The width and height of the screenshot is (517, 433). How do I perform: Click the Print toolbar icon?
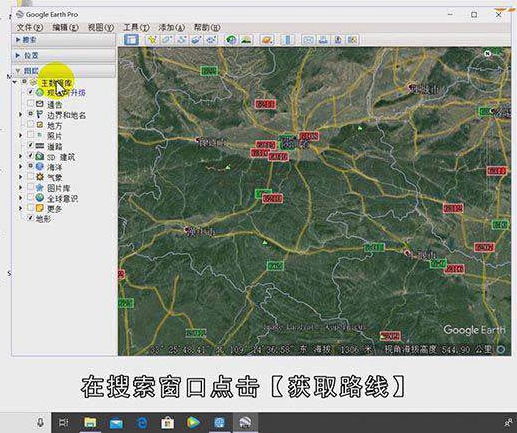(x=323, y=40)
